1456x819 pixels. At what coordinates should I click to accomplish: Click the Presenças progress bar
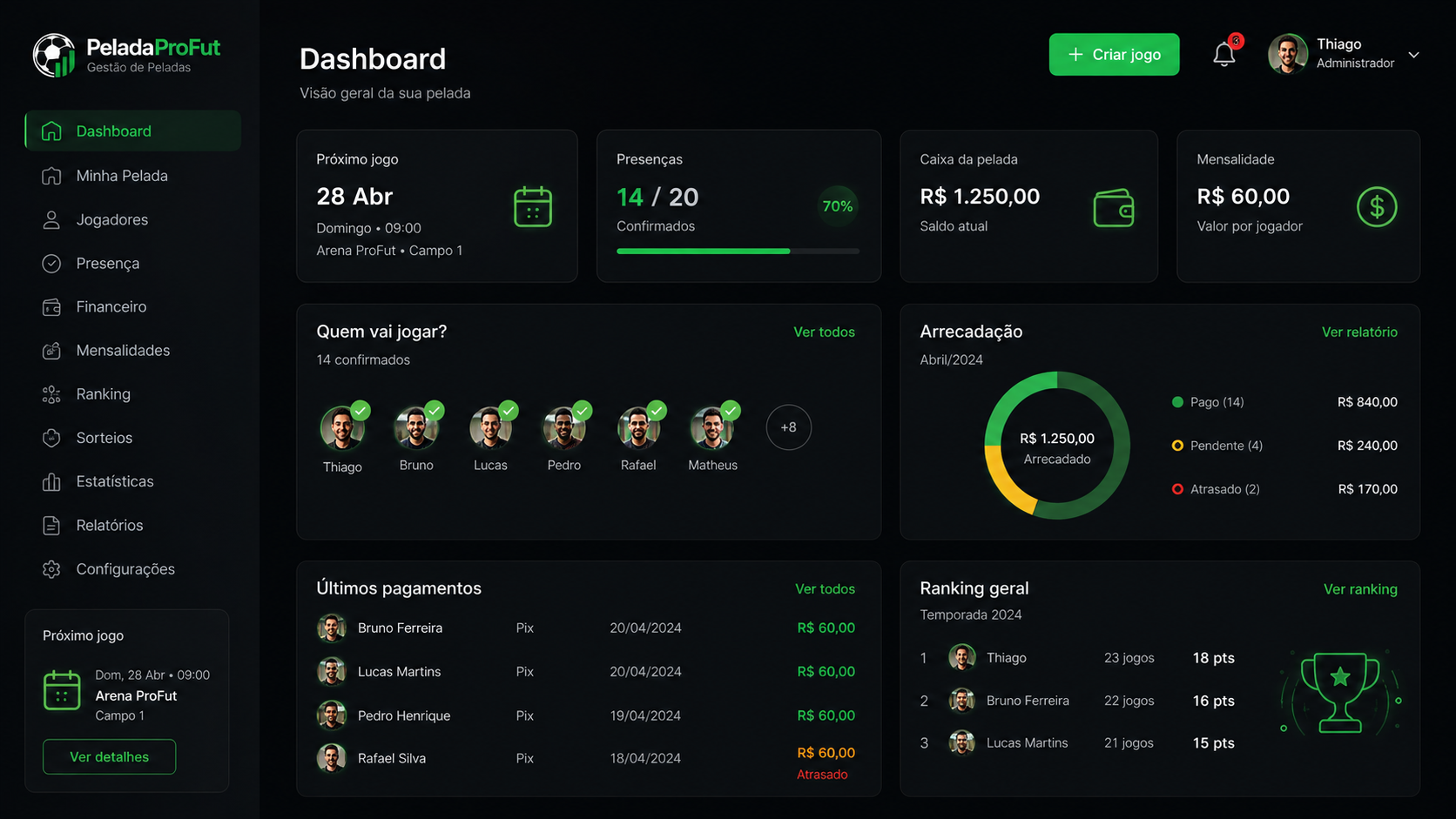click(738, 252)
